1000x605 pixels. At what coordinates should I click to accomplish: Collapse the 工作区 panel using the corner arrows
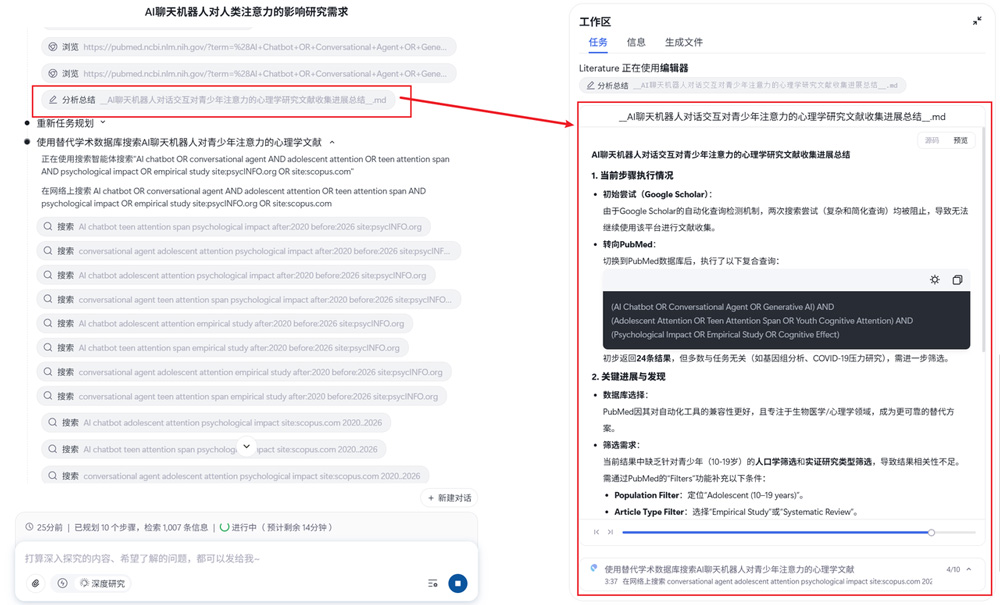click(x=977, y=19)
